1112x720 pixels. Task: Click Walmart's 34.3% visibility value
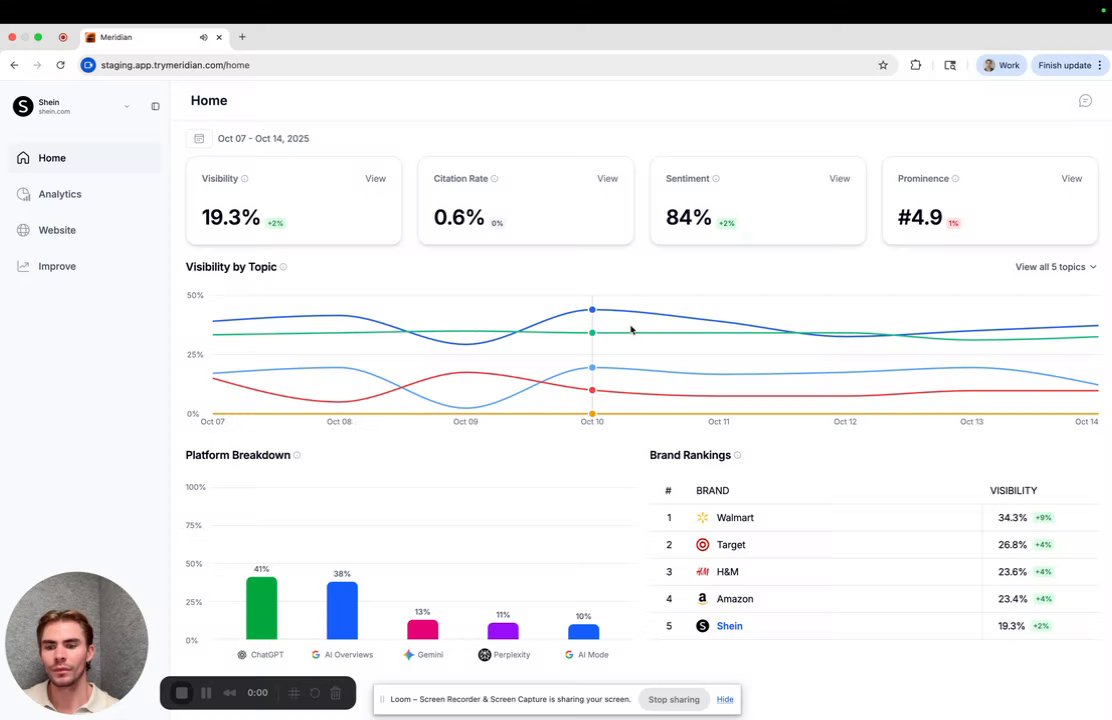(1012, 518)
